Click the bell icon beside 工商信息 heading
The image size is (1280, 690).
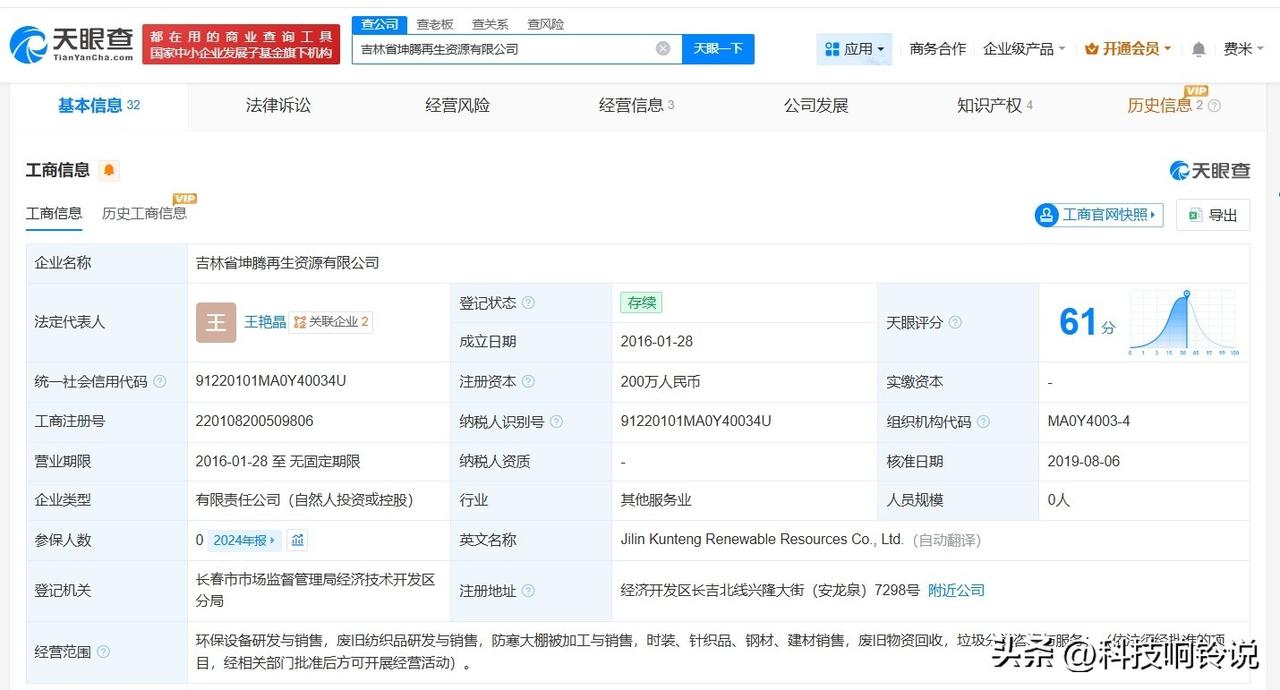click(110, 170)
